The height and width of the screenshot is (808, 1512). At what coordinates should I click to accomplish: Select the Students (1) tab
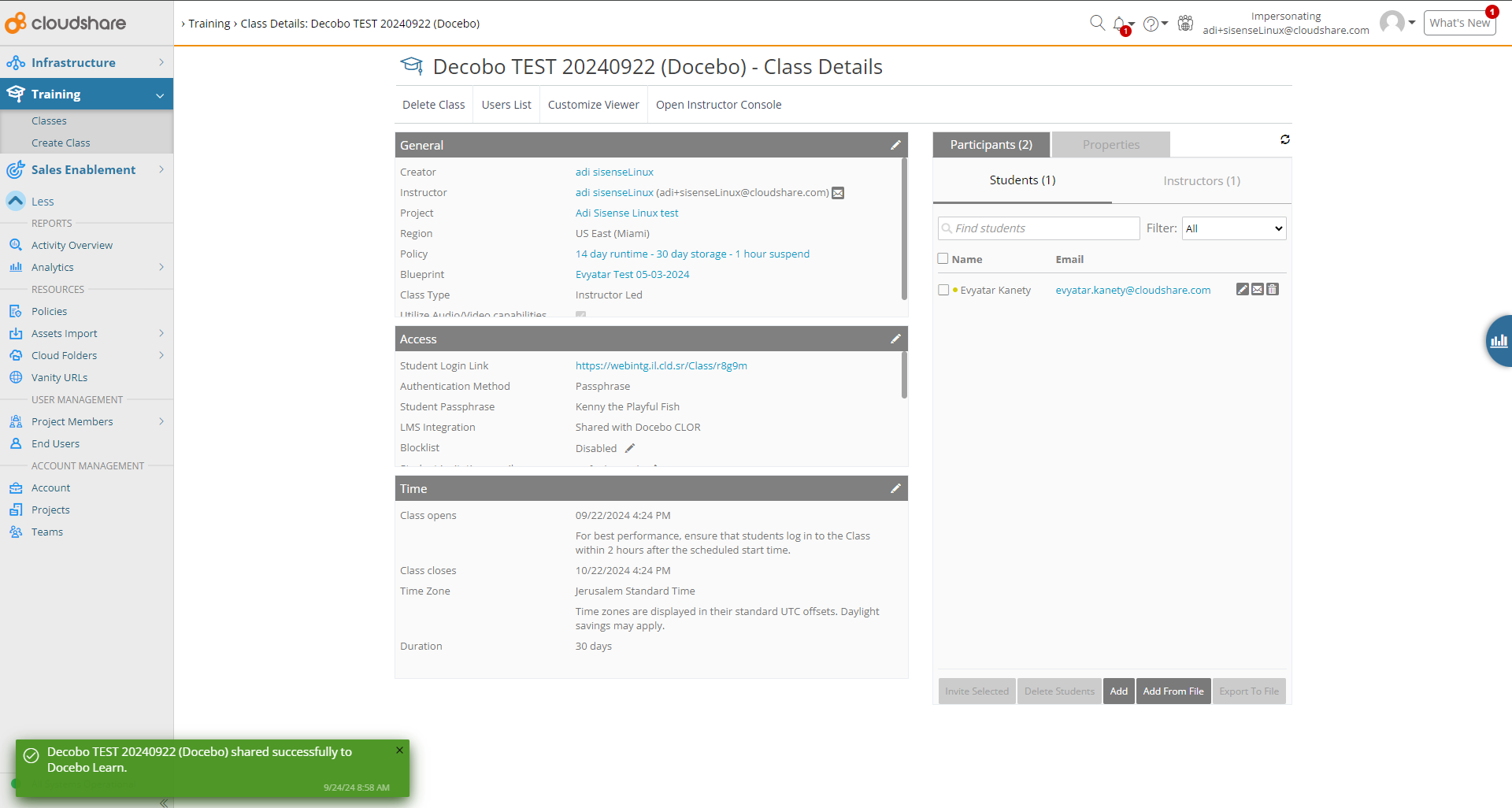click(1022, 180)
